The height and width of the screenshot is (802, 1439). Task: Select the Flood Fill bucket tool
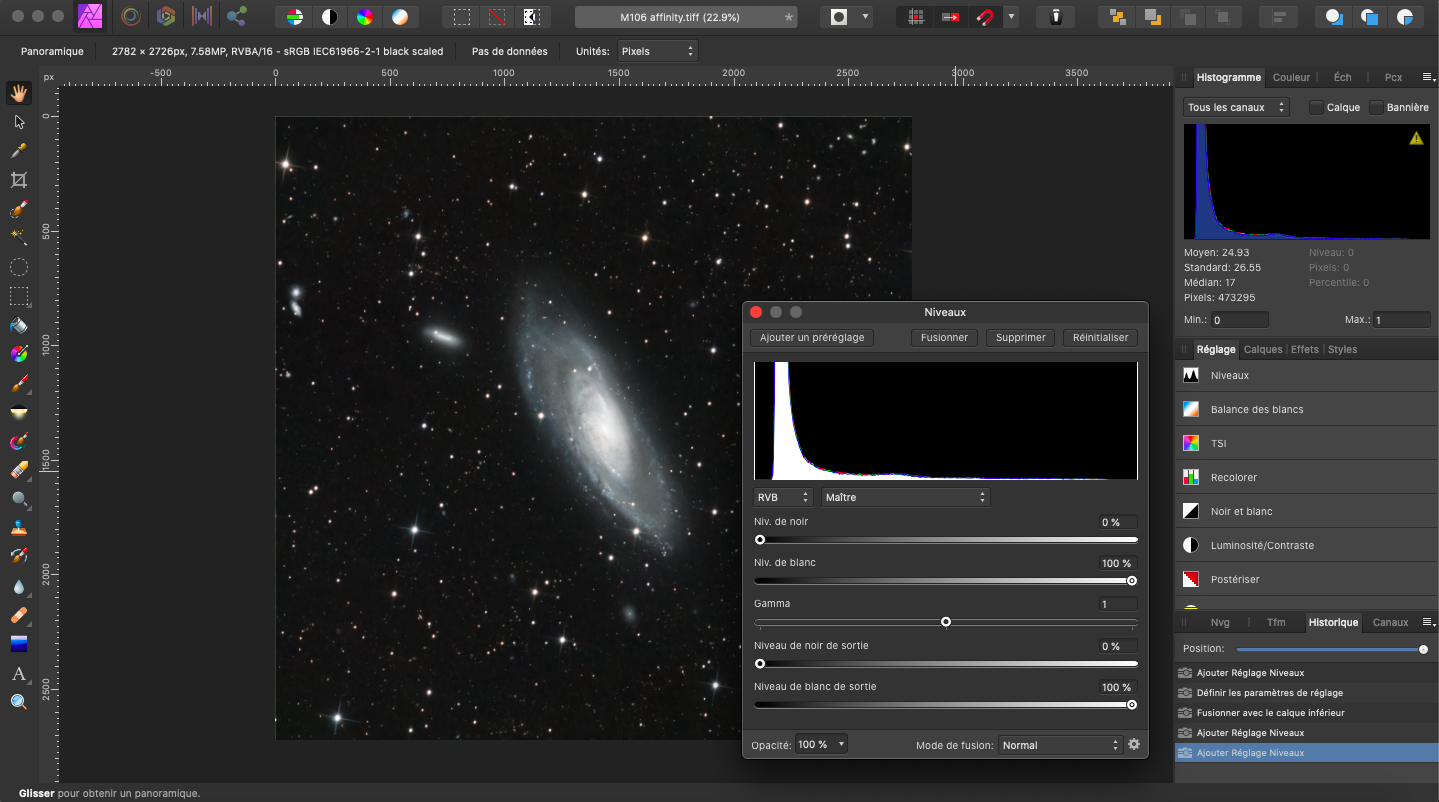coord(18,325)
